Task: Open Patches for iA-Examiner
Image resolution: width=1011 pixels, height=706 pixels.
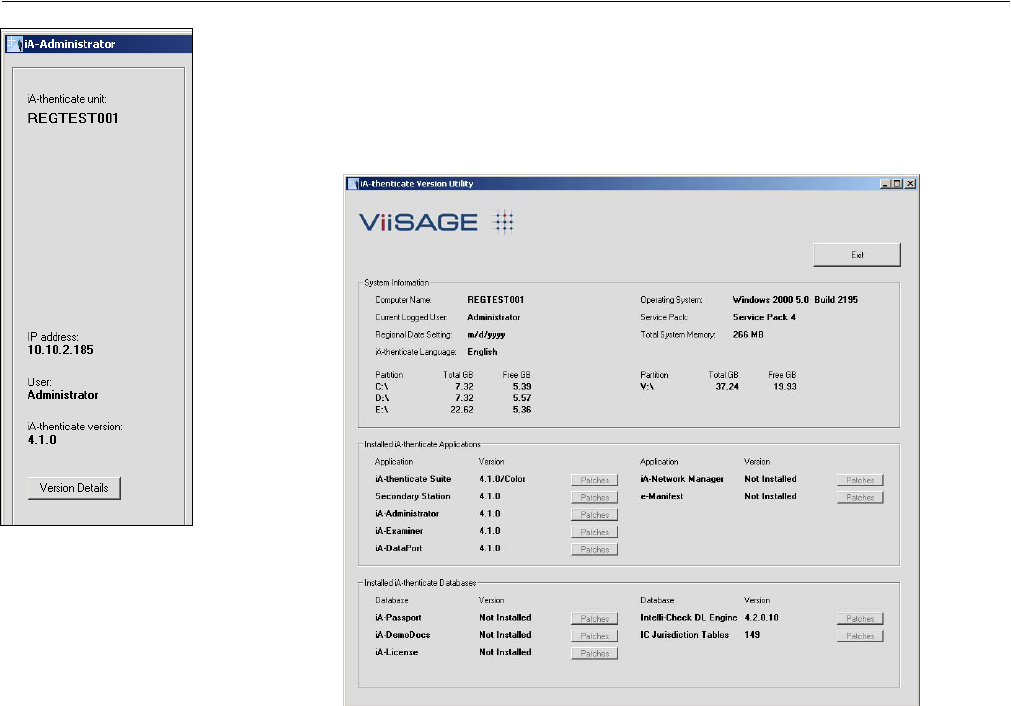Action: 594,532
